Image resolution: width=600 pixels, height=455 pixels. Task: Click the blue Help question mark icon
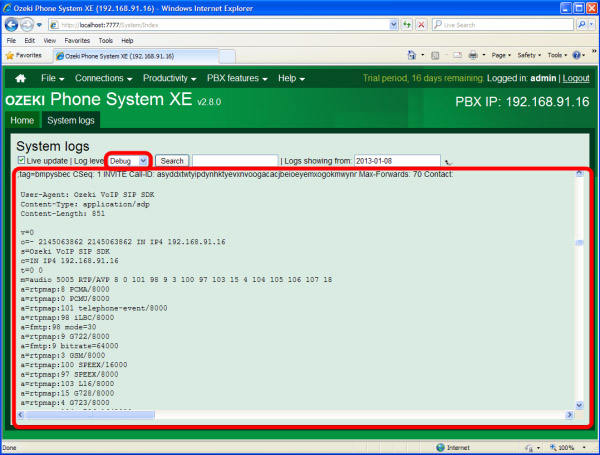click(x=576, y=55)
